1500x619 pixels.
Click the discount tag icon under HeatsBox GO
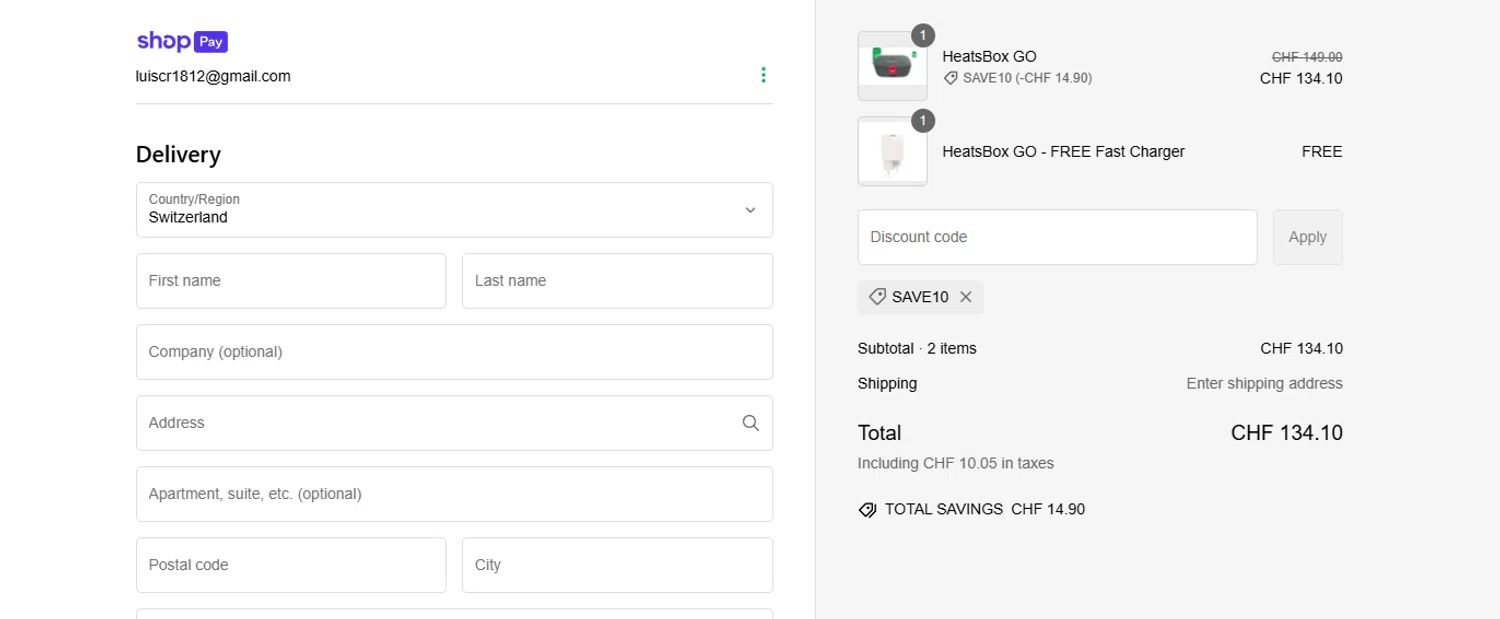click(950, 78)
